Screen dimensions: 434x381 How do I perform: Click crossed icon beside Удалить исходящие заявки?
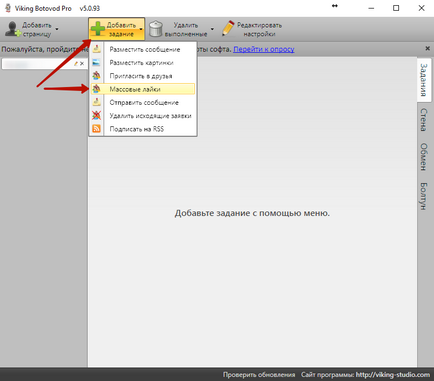pyautogui.click(x=97, y=116)
